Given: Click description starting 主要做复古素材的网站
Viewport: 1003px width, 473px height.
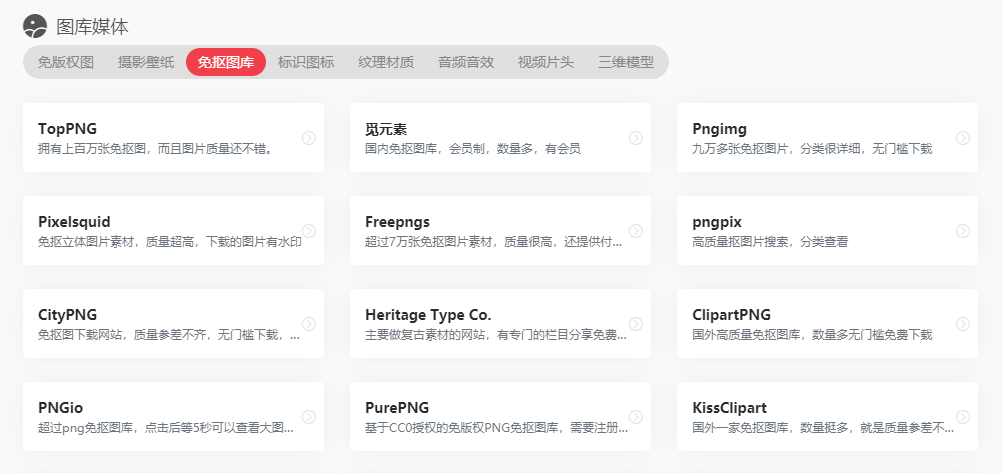Looking at the screenshot, I should pos(495,335).
